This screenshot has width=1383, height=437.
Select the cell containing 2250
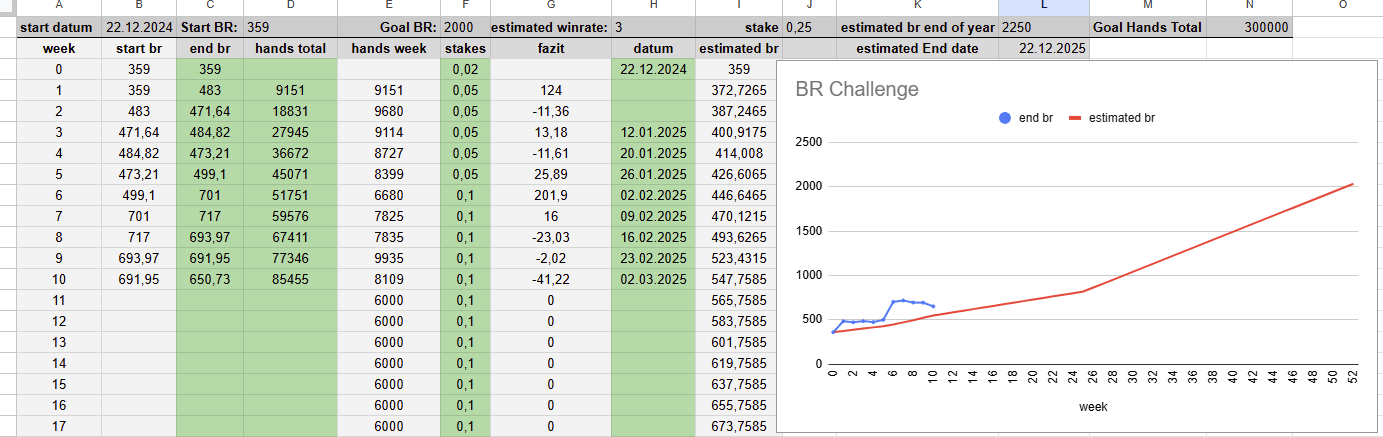[x=1043, y=27]
